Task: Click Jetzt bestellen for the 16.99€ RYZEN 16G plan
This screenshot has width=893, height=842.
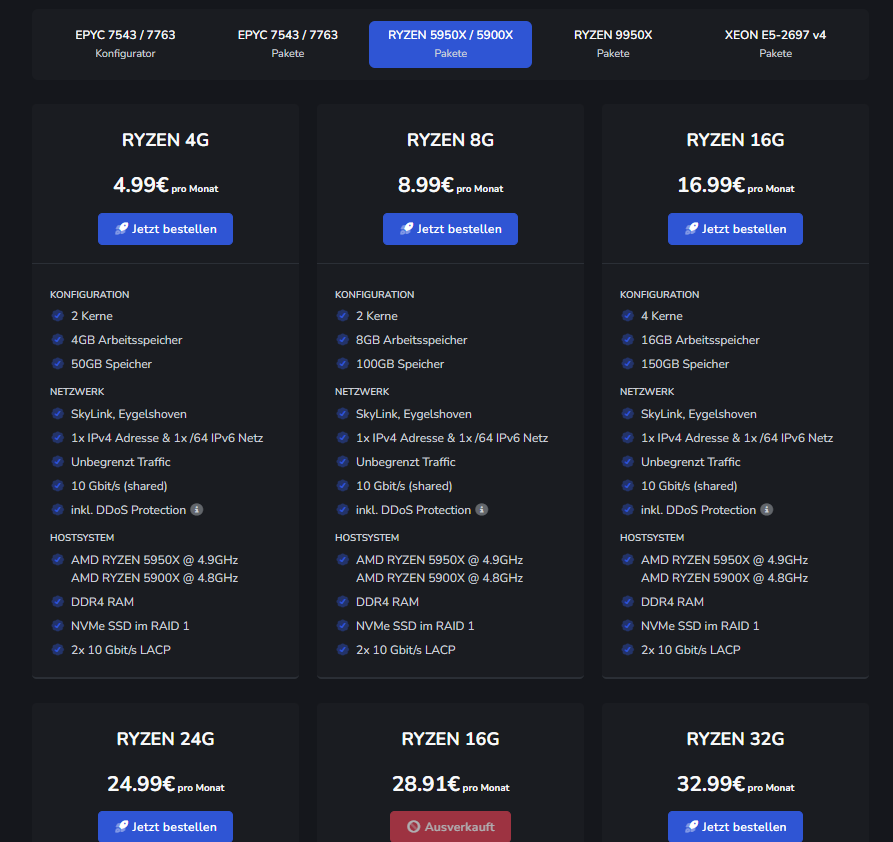Action: click(x=735, y=229)
